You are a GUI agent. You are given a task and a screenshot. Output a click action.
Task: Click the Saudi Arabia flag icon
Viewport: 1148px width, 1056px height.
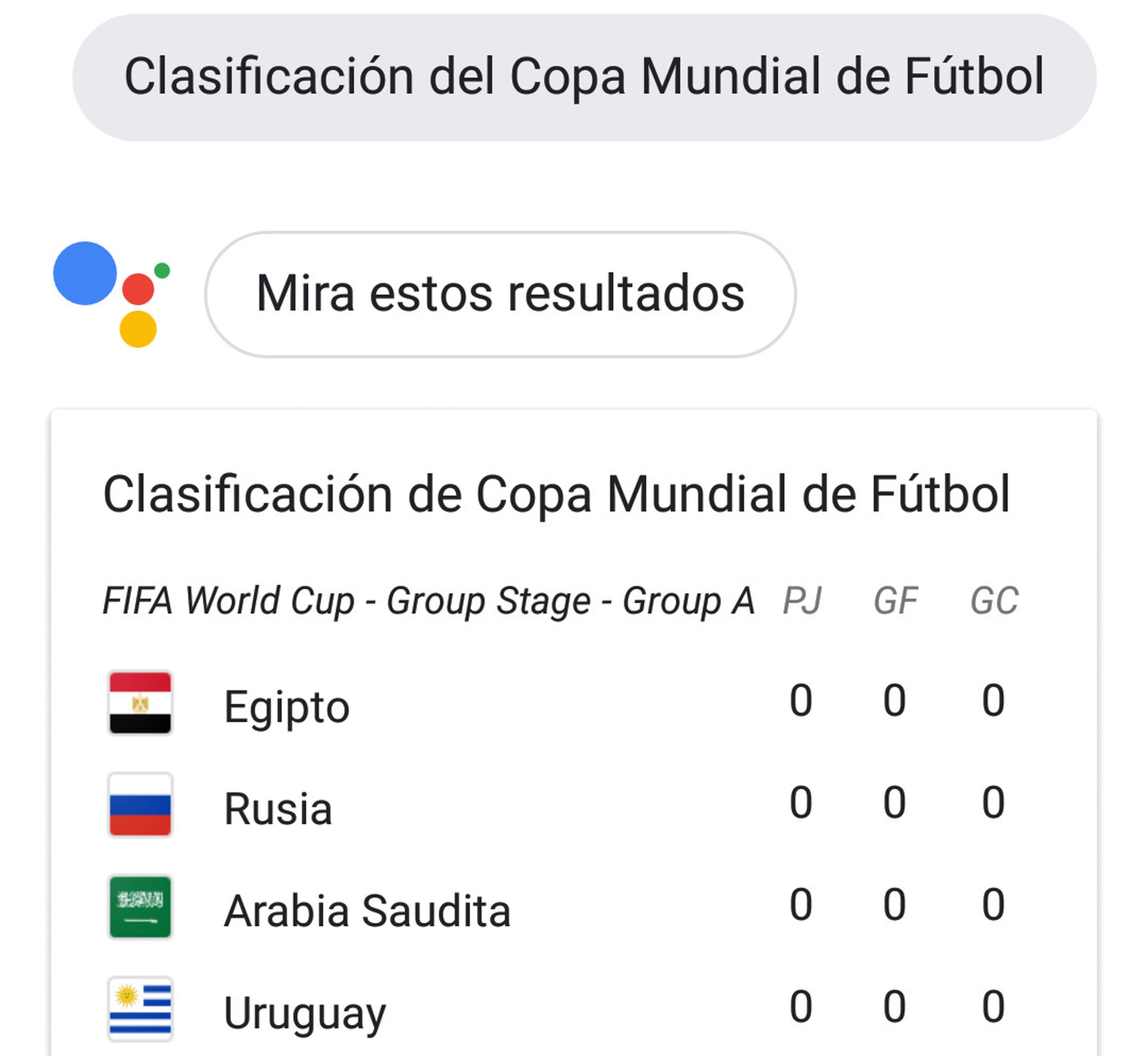pos(140,907)
